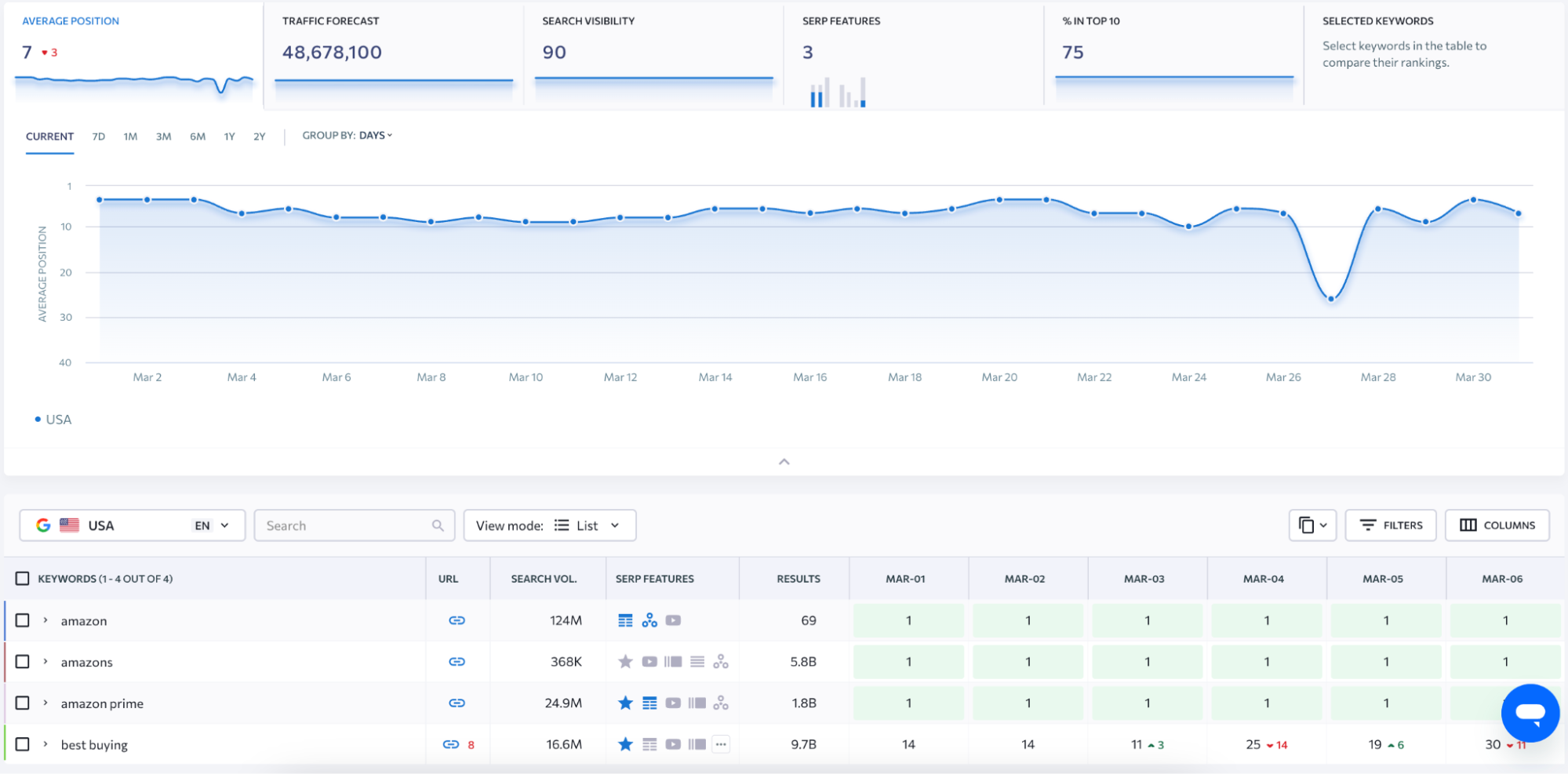Viewport: 1568px width, 774px height.
Task: Select the Traffic Forecast metric card
Action: pyautogui.click(x=394, y=55)
